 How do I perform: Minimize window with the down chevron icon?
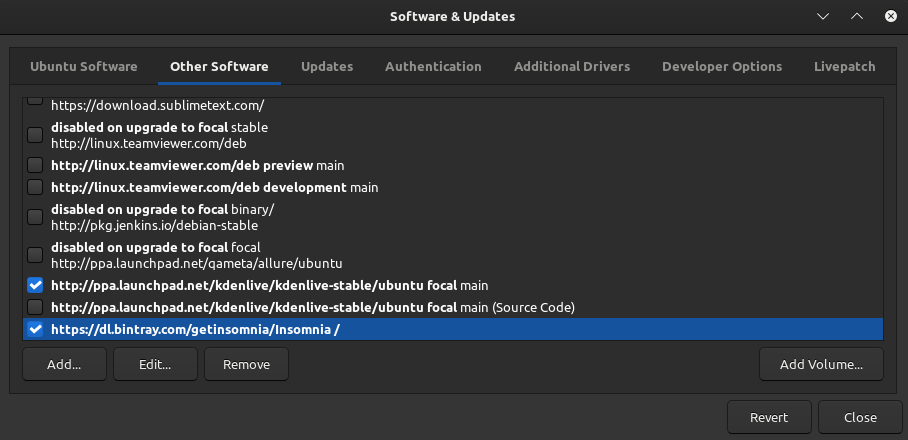pos(823,16)
